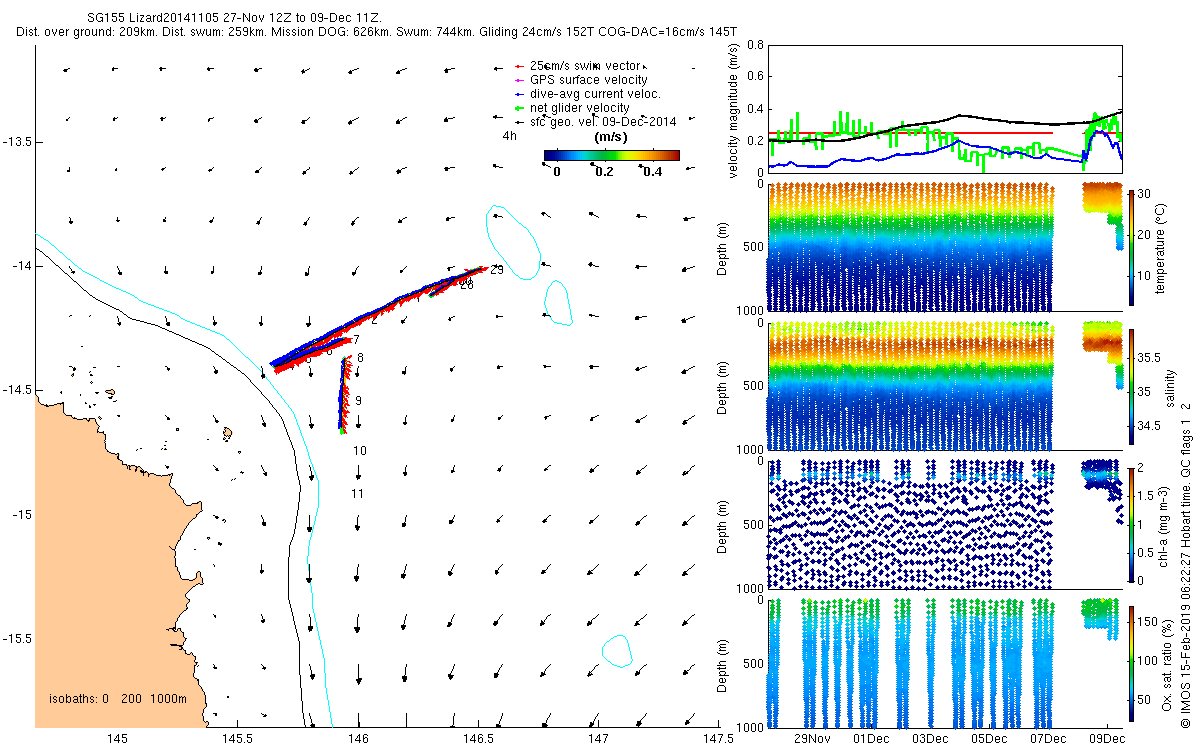Click the temperature colorbar

tap(1131, 246)
